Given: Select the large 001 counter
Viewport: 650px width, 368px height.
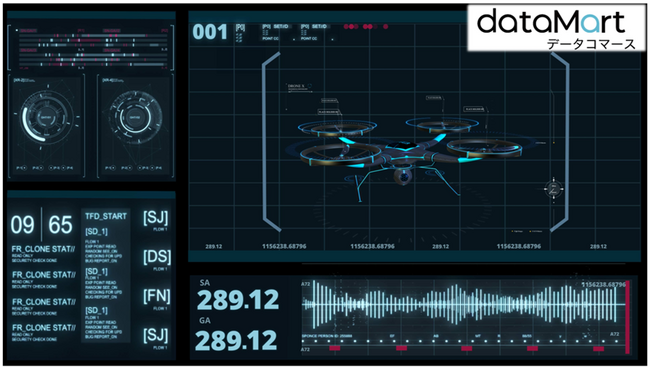Looking at the screenshot, I should pyautogui.click(x=210, y=32).
